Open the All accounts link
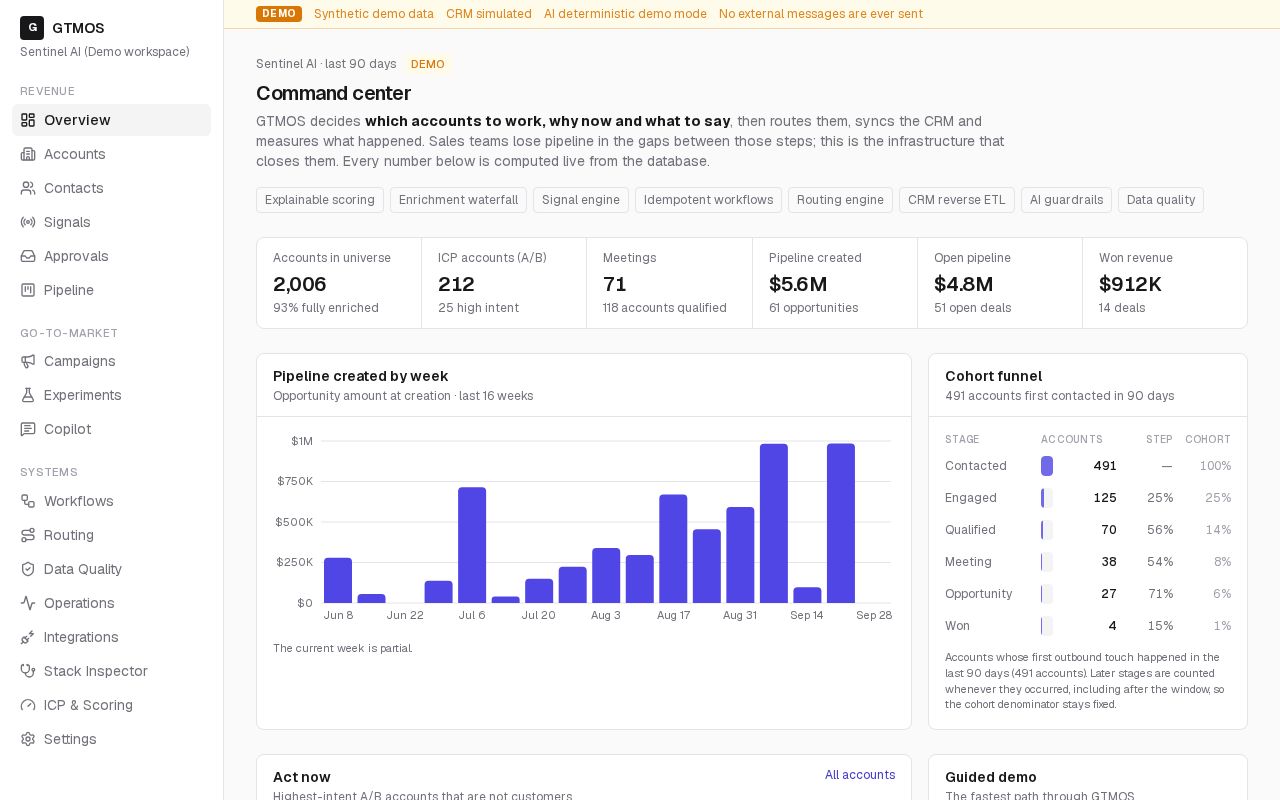 pos(860,775)
